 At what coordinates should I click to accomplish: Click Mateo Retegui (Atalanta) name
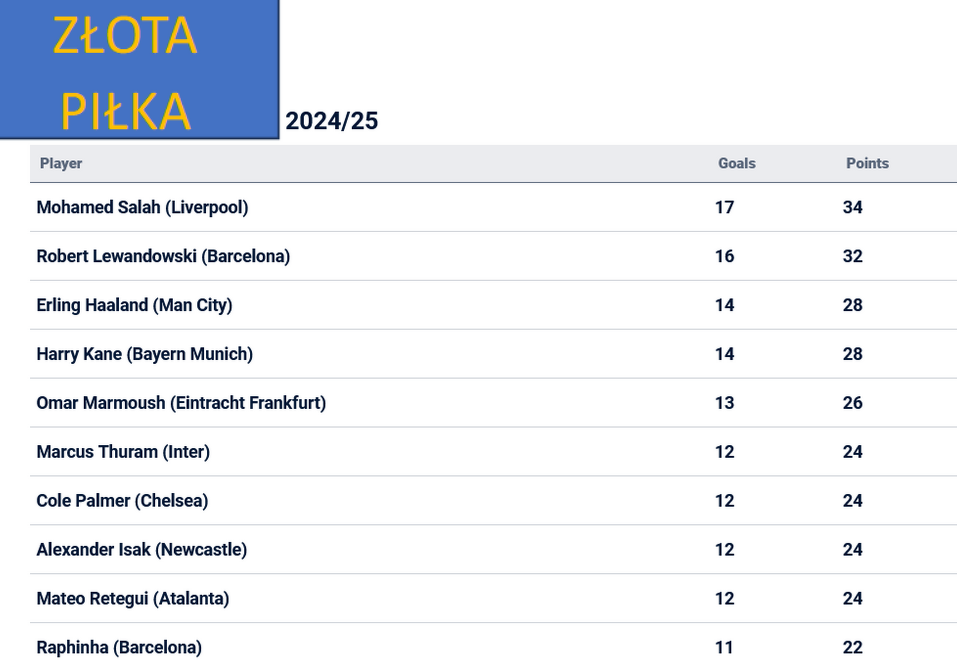(x=132, y=599)
